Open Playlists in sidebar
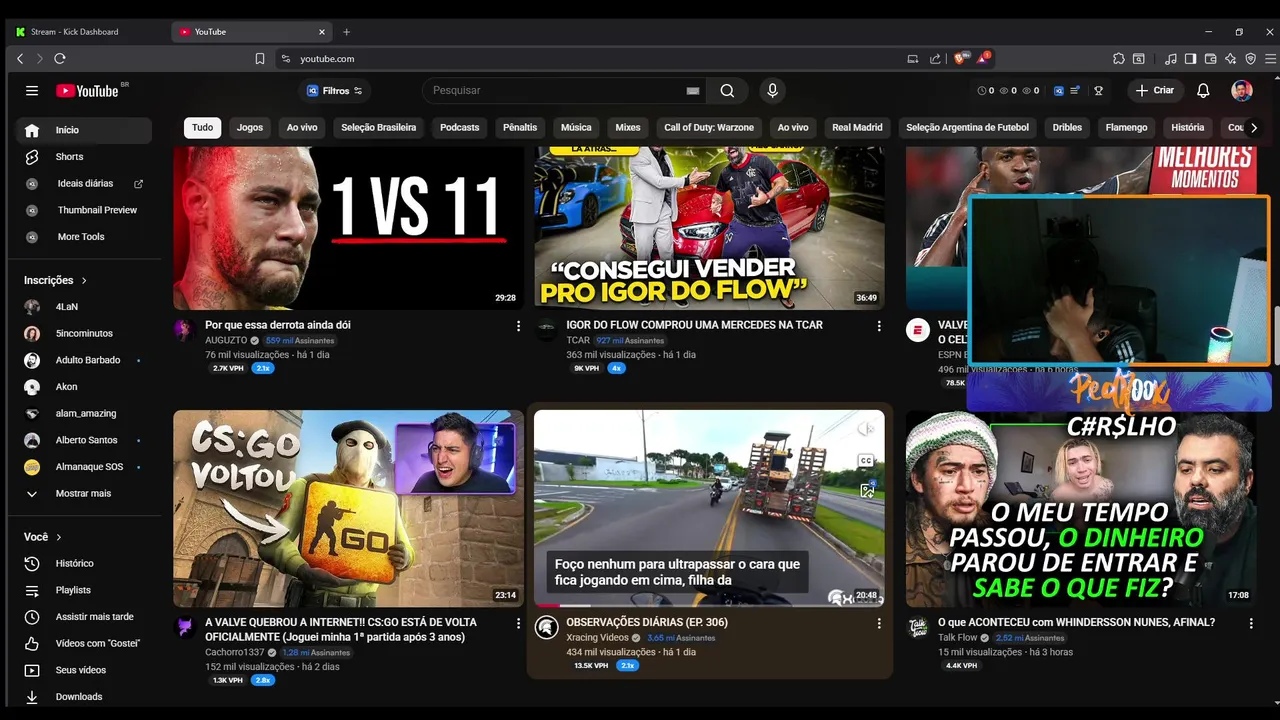This screenshot has width=1280, height=720. pyautogui.click(x=84, y=590)
